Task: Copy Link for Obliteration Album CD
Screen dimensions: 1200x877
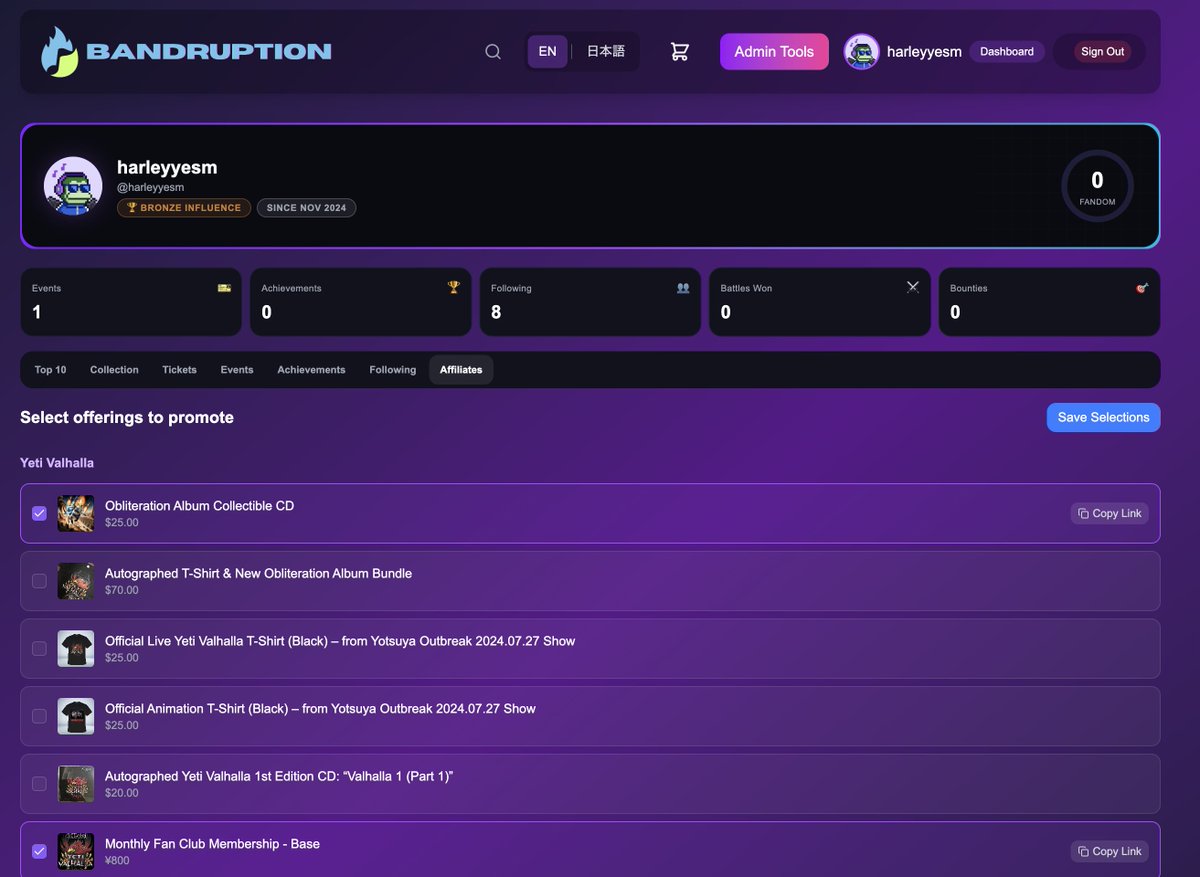Action: (1109, 513)
